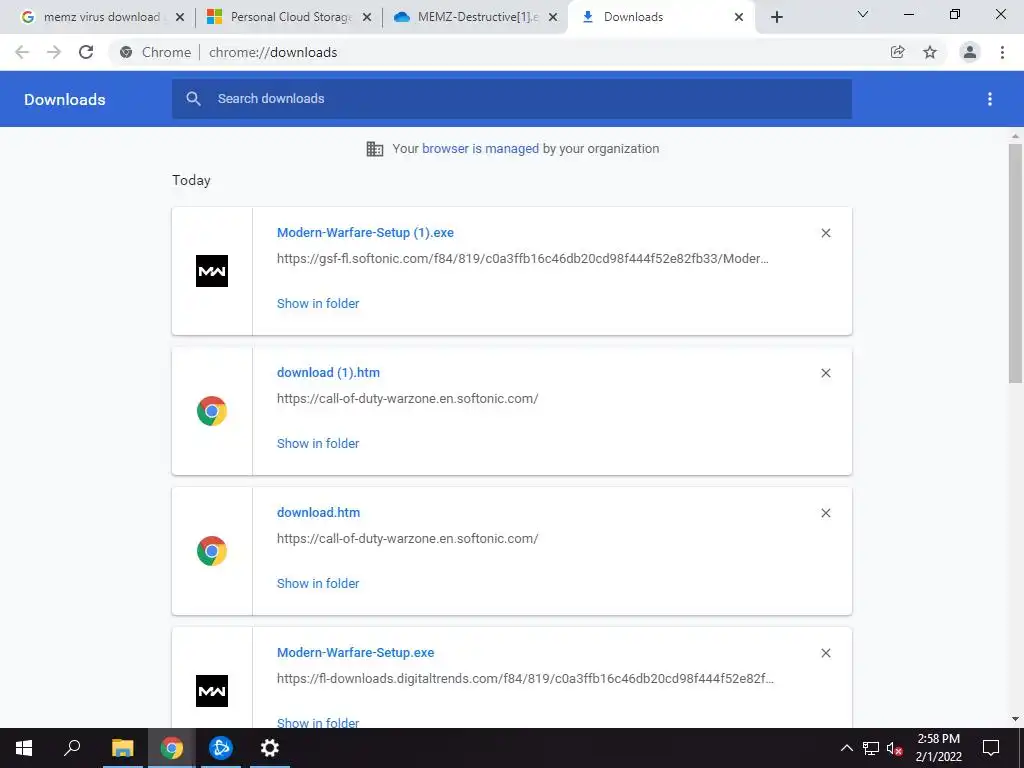
Task: Click the magnifier icon in Search downloads
Action: tap(193, 99)
